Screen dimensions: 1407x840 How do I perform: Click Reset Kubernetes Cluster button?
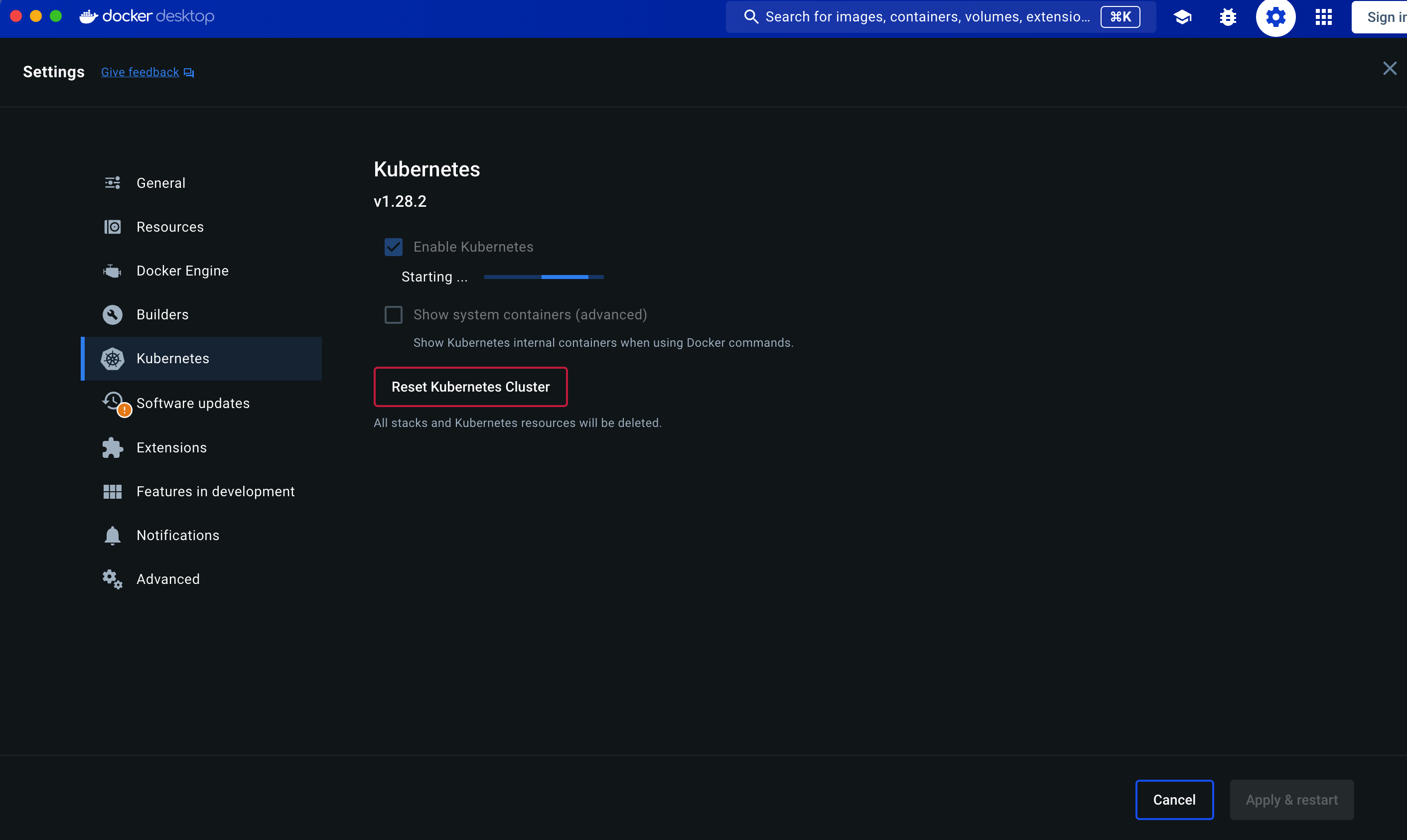pos(470,387)
